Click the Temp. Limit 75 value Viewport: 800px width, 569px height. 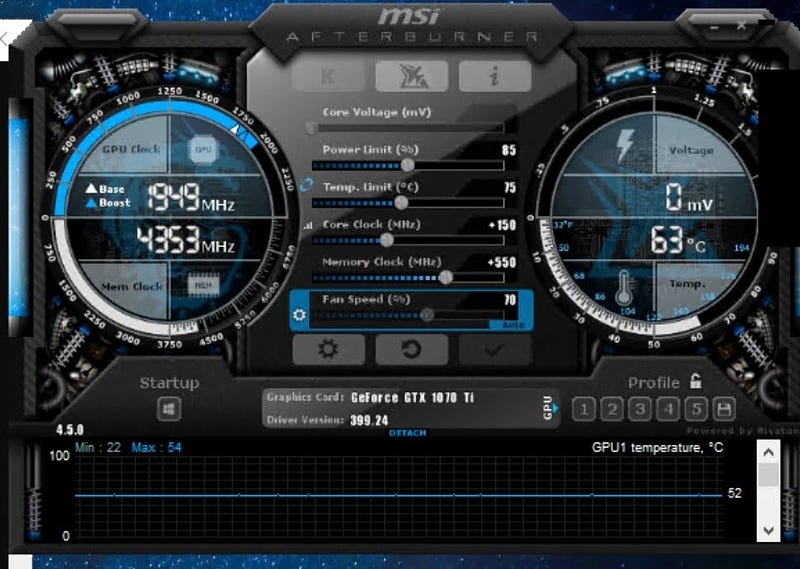click(510, 187)
